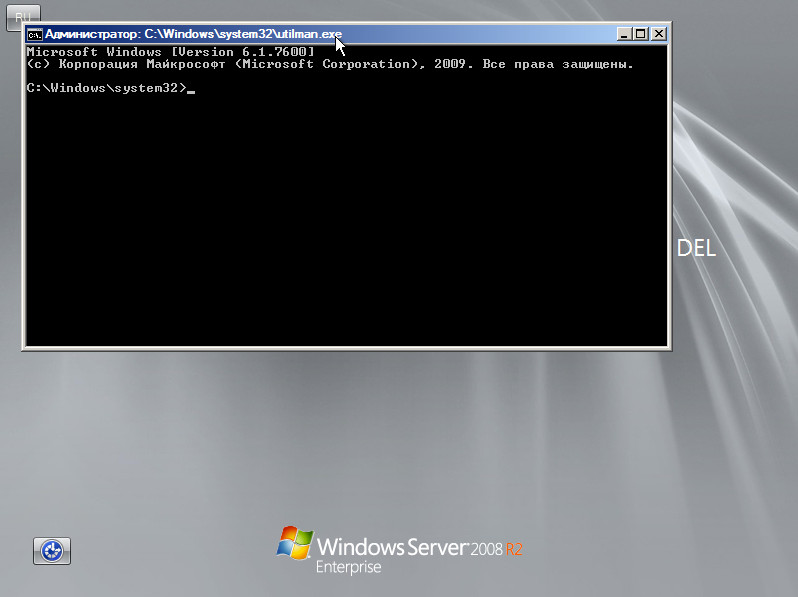Click the bottom border of console window
Viewport: 798px width, 597px height.
click(x=346, y=347)
